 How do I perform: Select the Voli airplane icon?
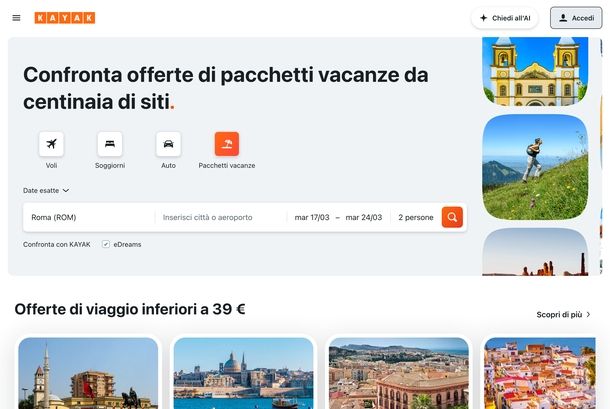point(51,144)
